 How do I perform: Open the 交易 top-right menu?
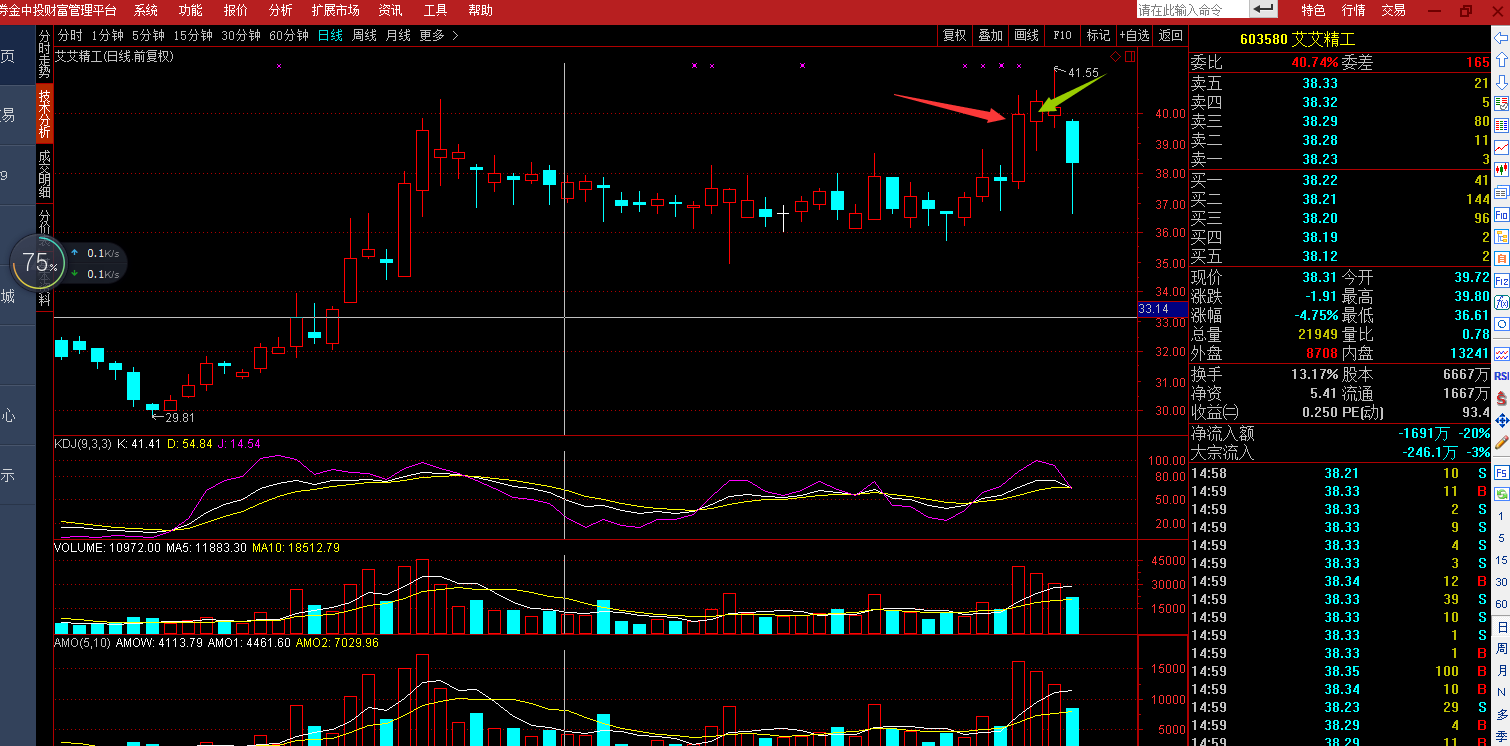(x=1393, y=10)
